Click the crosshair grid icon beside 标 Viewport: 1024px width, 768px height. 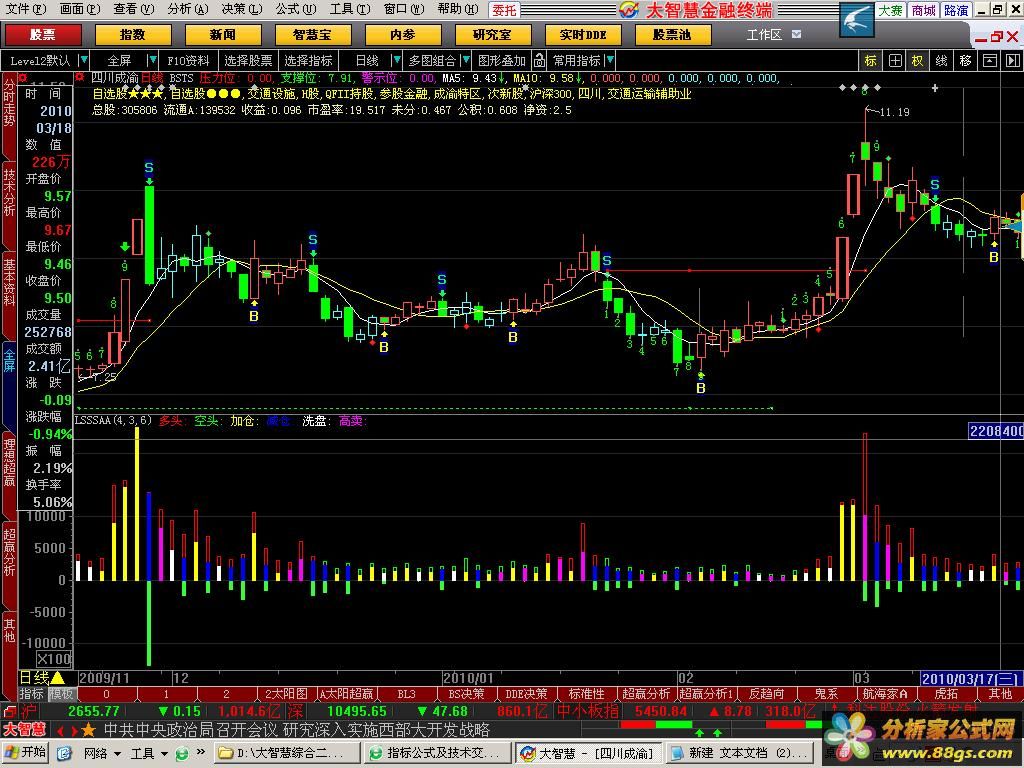coord(894,60)
